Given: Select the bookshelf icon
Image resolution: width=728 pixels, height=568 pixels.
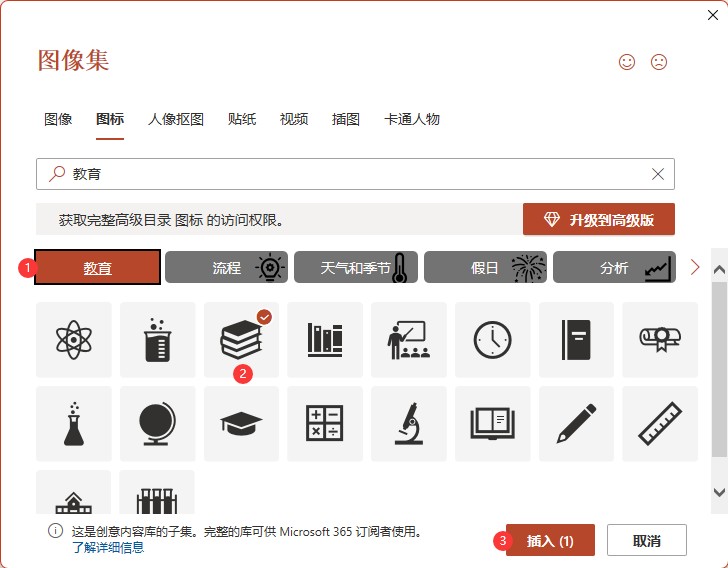Looking at the screenshot, I should tap(325, 339).
